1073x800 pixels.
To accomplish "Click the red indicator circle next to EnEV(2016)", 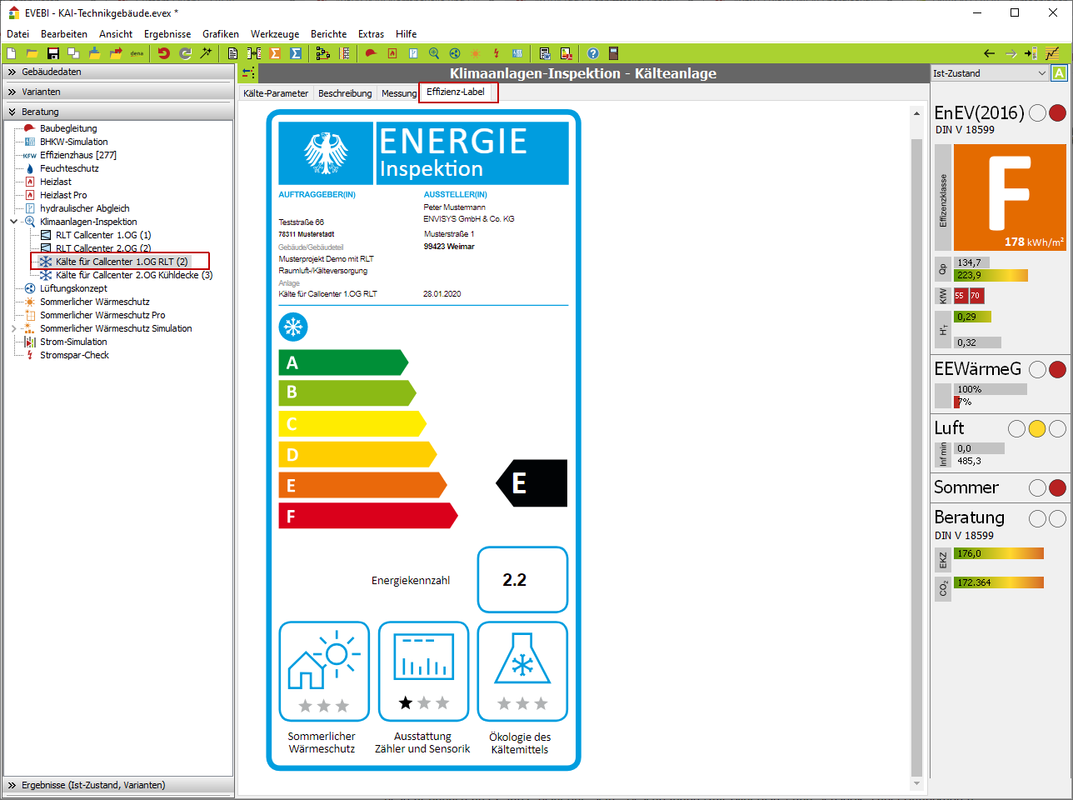I will (1057, 113).
